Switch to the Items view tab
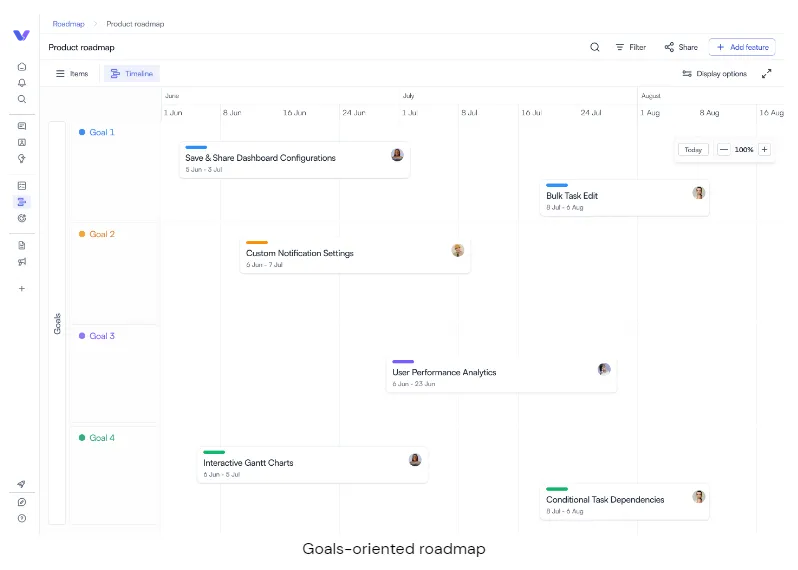Image resolution: width=798 pixels, height=570 pixels. [72, 74]
